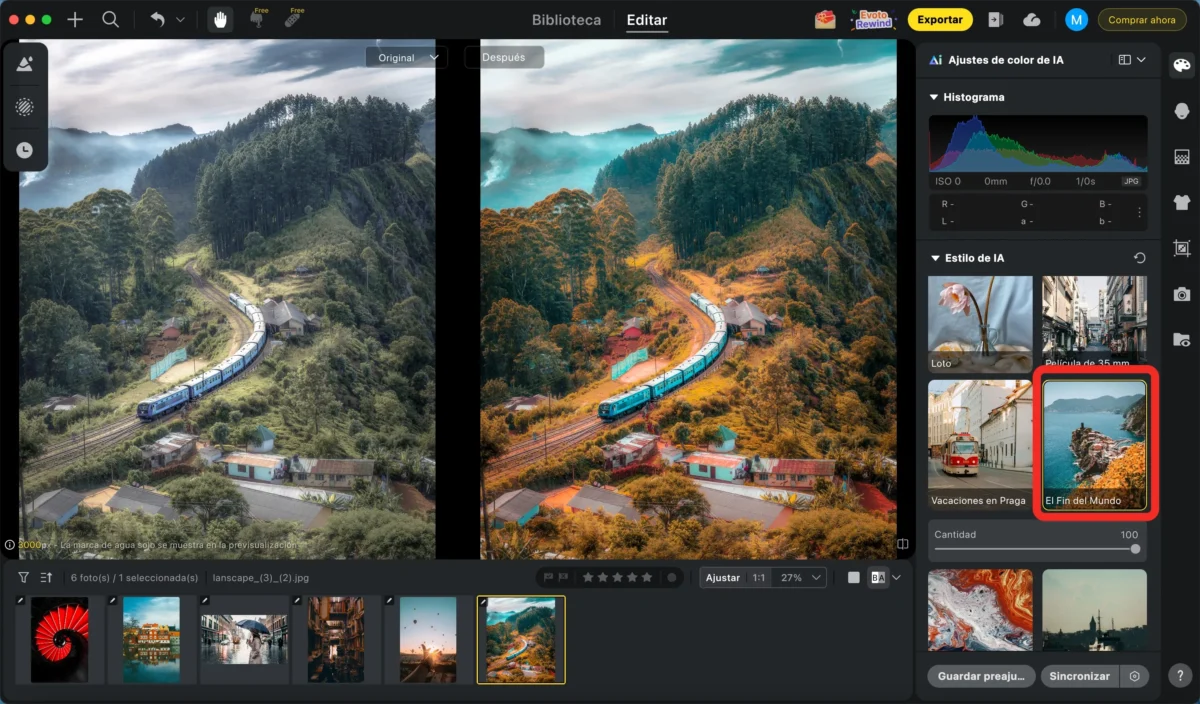Click the Exportar button
The image size is (1200, 704).
pos(940,20)
